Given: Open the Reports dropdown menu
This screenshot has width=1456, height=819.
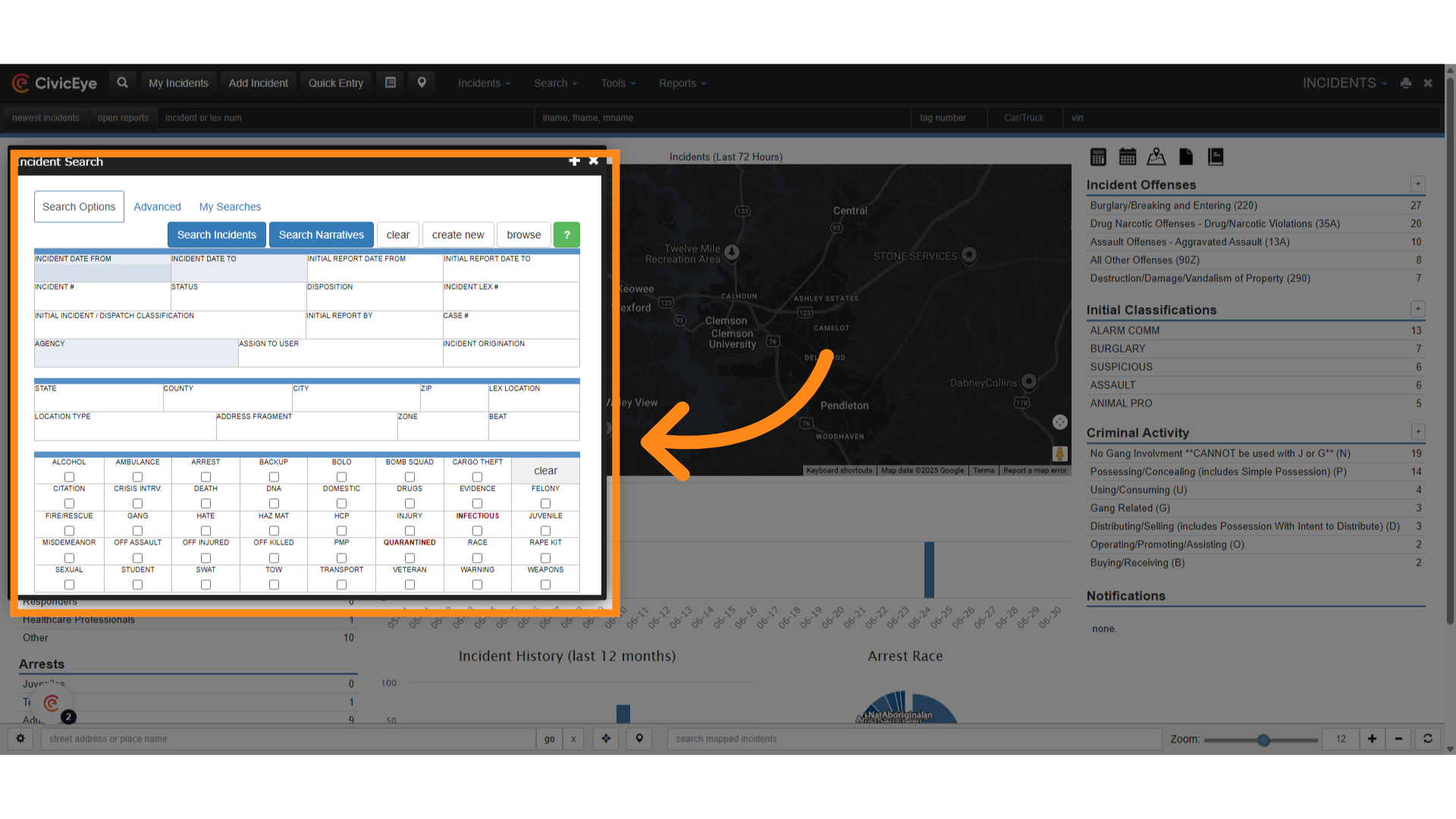Looking at the screenshot, I should [682, 83].
